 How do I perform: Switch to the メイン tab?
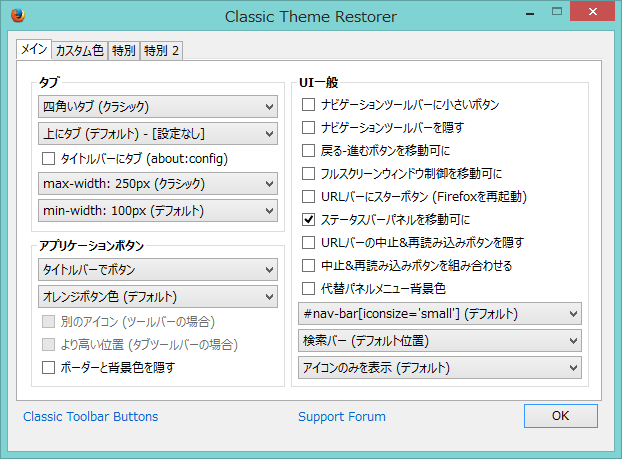pyautogui.click(x=34, y=49)
